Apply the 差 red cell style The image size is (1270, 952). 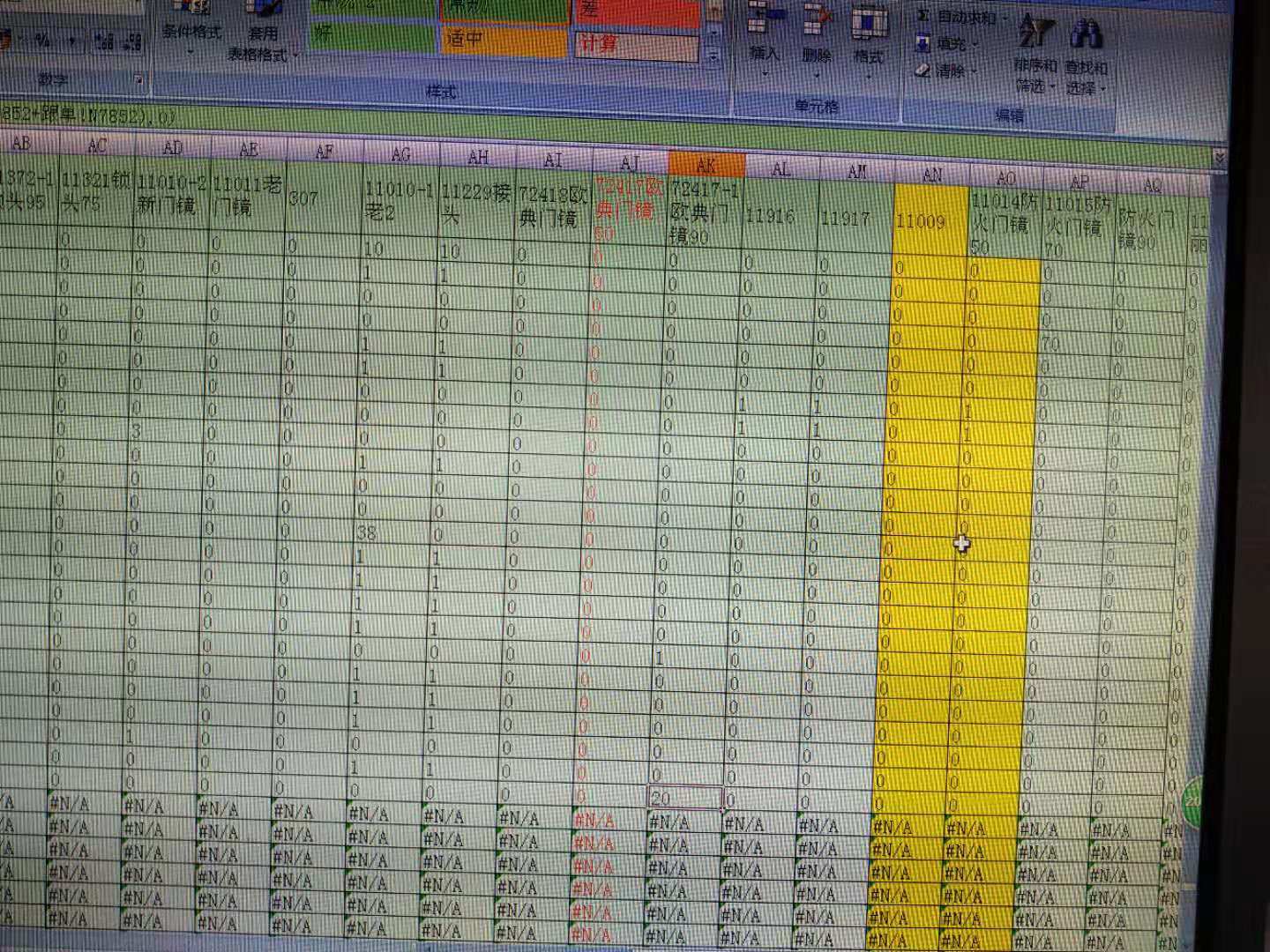pyautogui.click(x=637, y=11)
